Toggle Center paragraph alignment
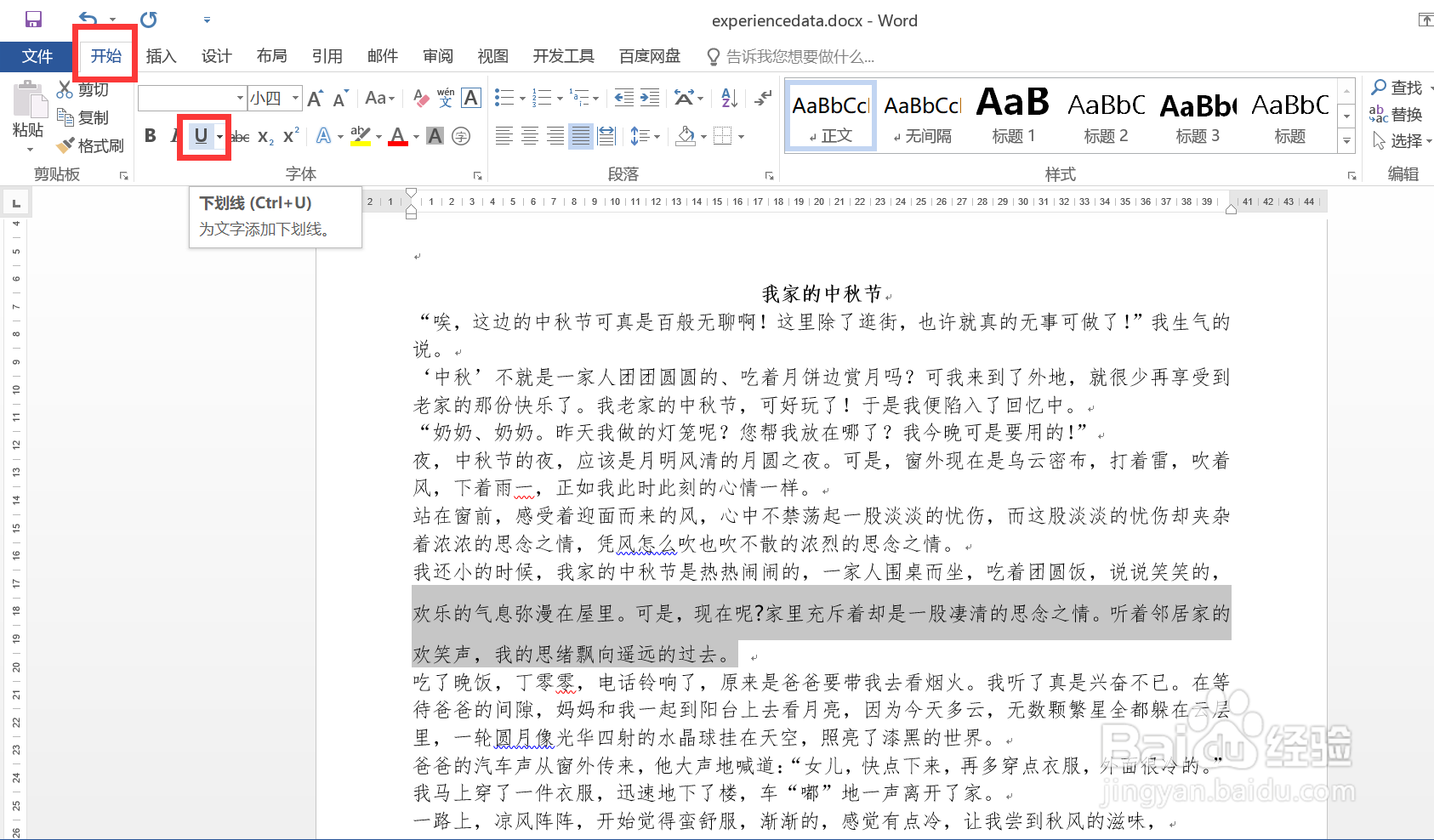This screenshot has width=1434, height=840. (x=530, y=136)
